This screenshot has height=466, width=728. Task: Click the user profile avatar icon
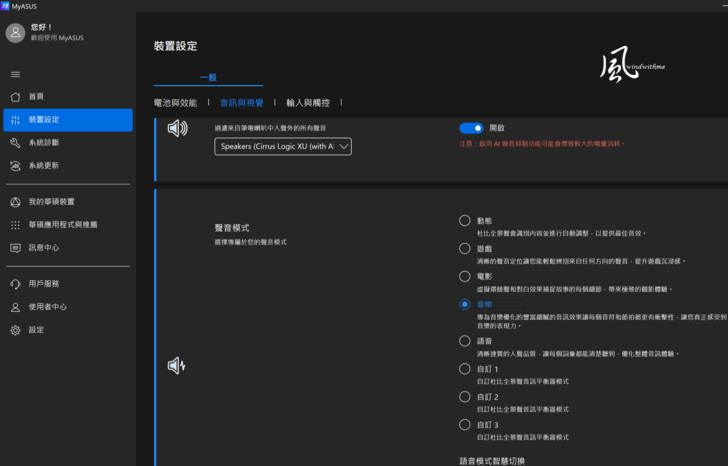pyautogui.click(x=15, y=33)
